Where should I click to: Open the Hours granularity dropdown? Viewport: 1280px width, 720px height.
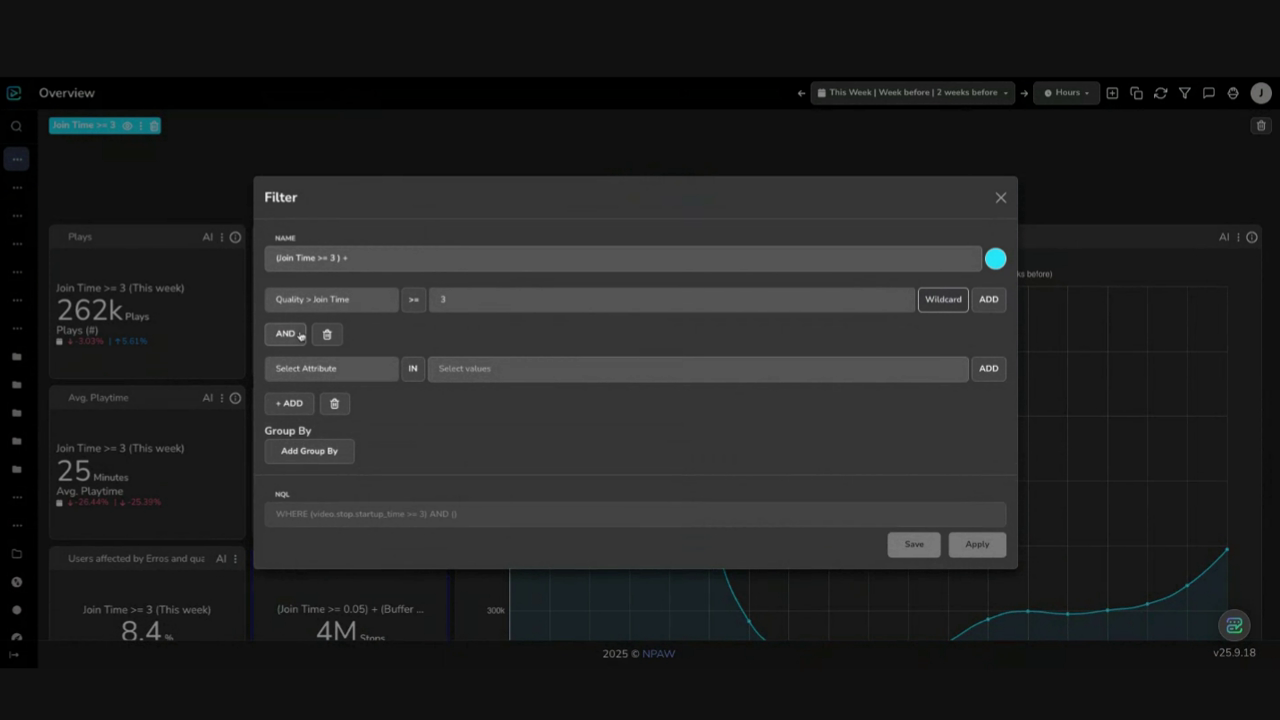pos(1067,93)
